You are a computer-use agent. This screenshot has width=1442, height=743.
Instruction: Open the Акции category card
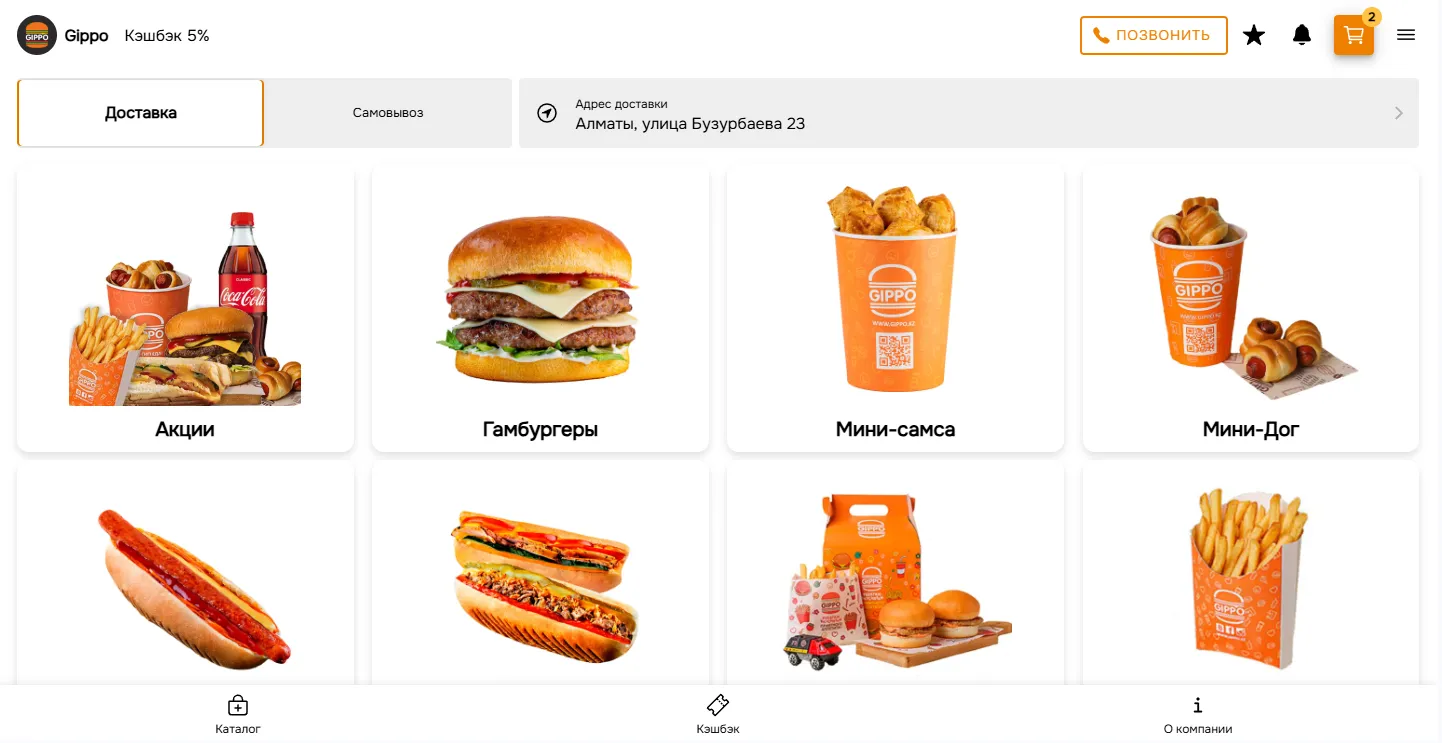(185, 309)
